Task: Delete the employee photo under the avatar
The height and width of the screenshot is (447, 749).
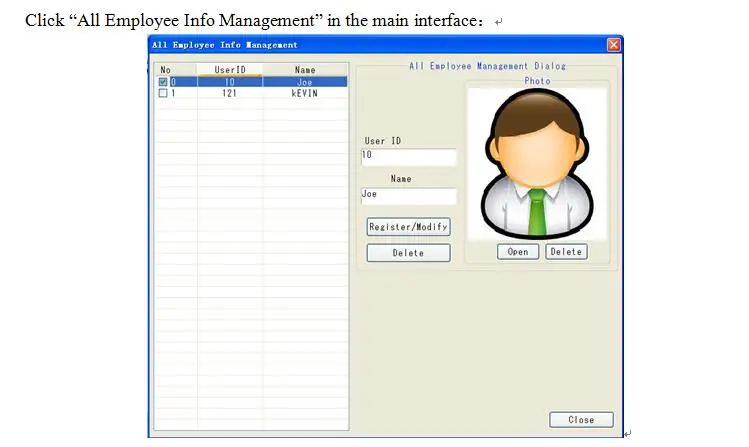Action: pos(567,252)
